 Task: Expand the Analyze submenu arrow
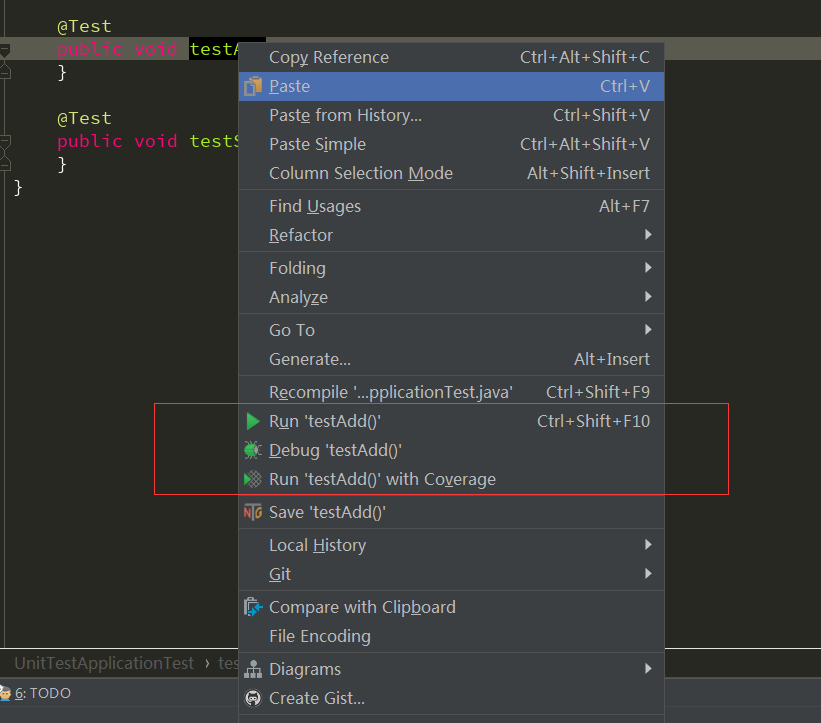click(x=648, y=297)
